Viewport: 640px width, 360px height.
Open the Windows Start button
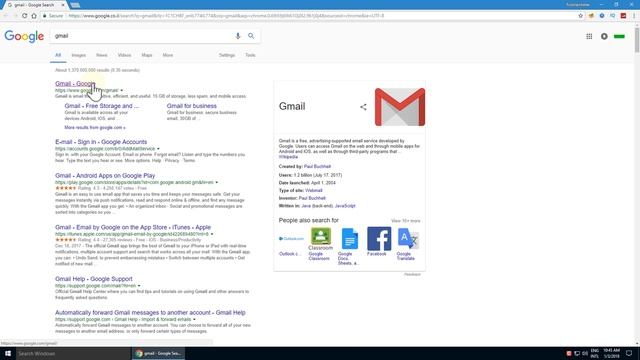coord(8,353)
